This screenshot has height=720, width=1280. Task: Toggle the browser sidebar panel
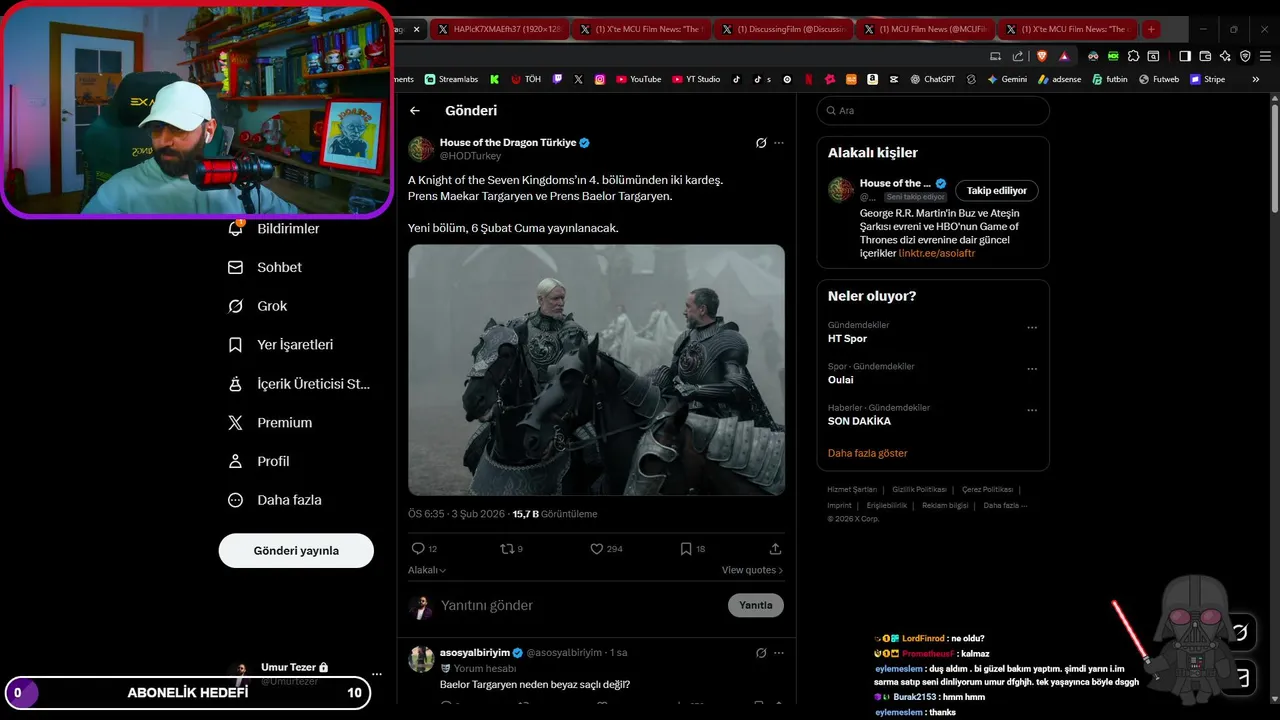pos(1184,56)
